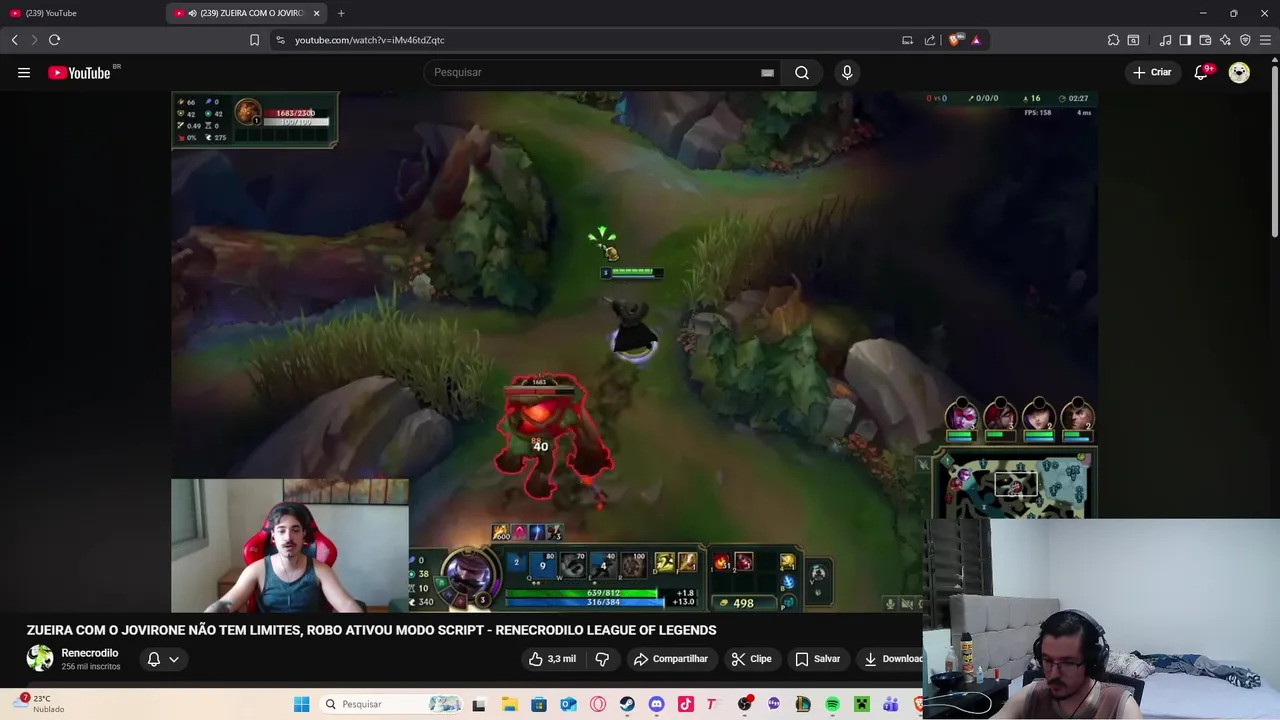Open Task View from the taskbar

pyautogui.click(x=479, y=704)
